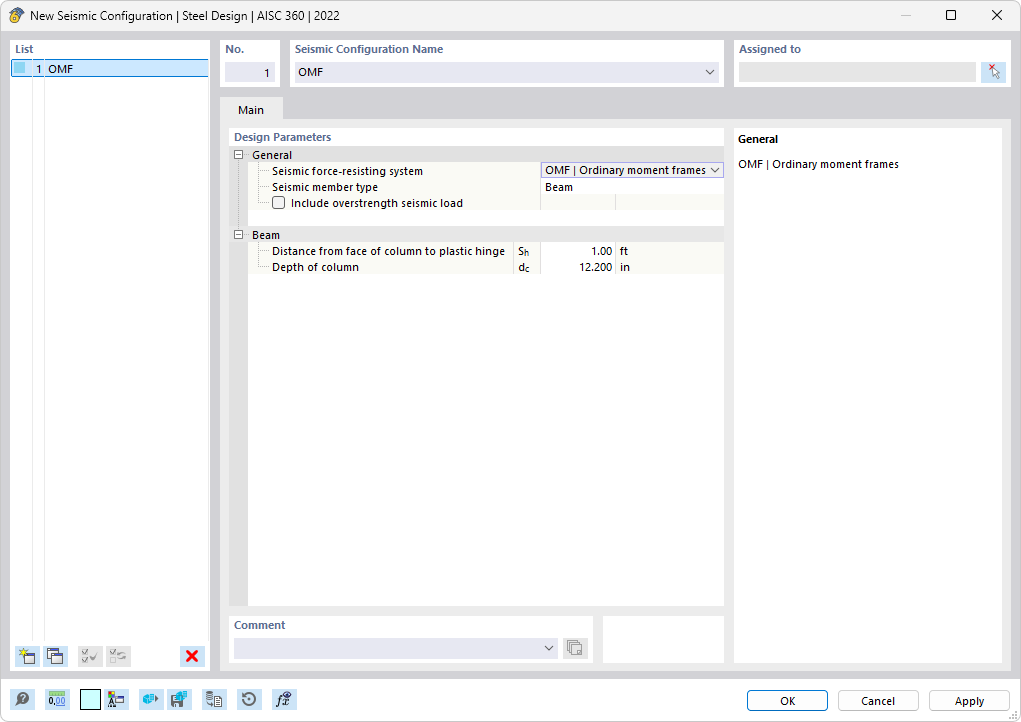Confirm the dialog with OK
The height and width of the screenshot is (722, 1021).
pyautogui.click(x=786, y=700)
